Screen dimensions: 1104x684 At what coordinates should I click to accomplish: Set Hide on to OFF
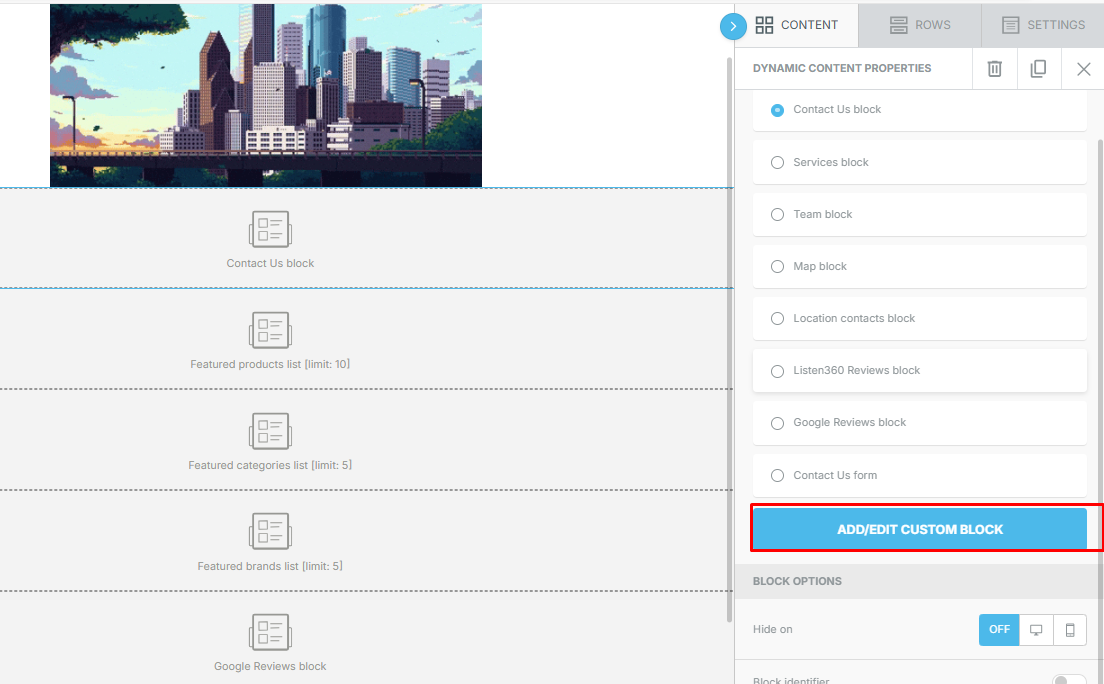pos(998,629)
